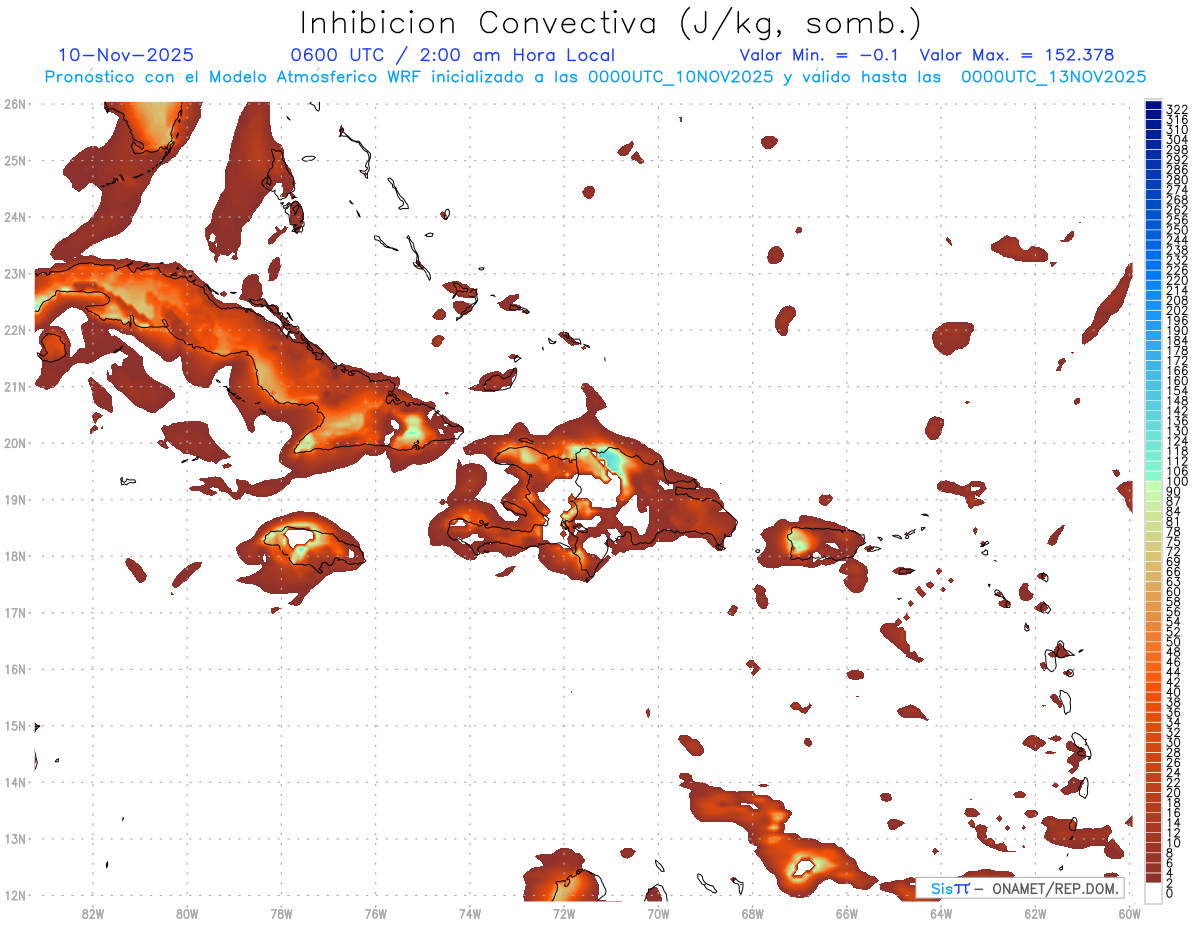Select the "Valor Max. = 152.378" text

click(1016, 55)
